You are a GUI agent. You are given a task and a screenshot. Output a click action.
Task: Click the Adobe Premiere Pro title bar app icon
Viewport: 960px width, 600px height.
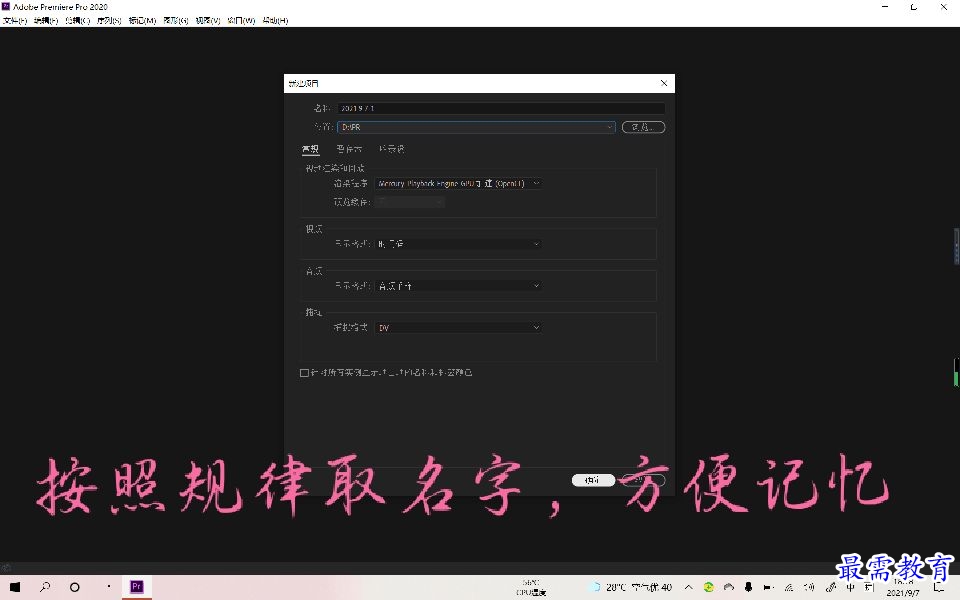(6, 7)
